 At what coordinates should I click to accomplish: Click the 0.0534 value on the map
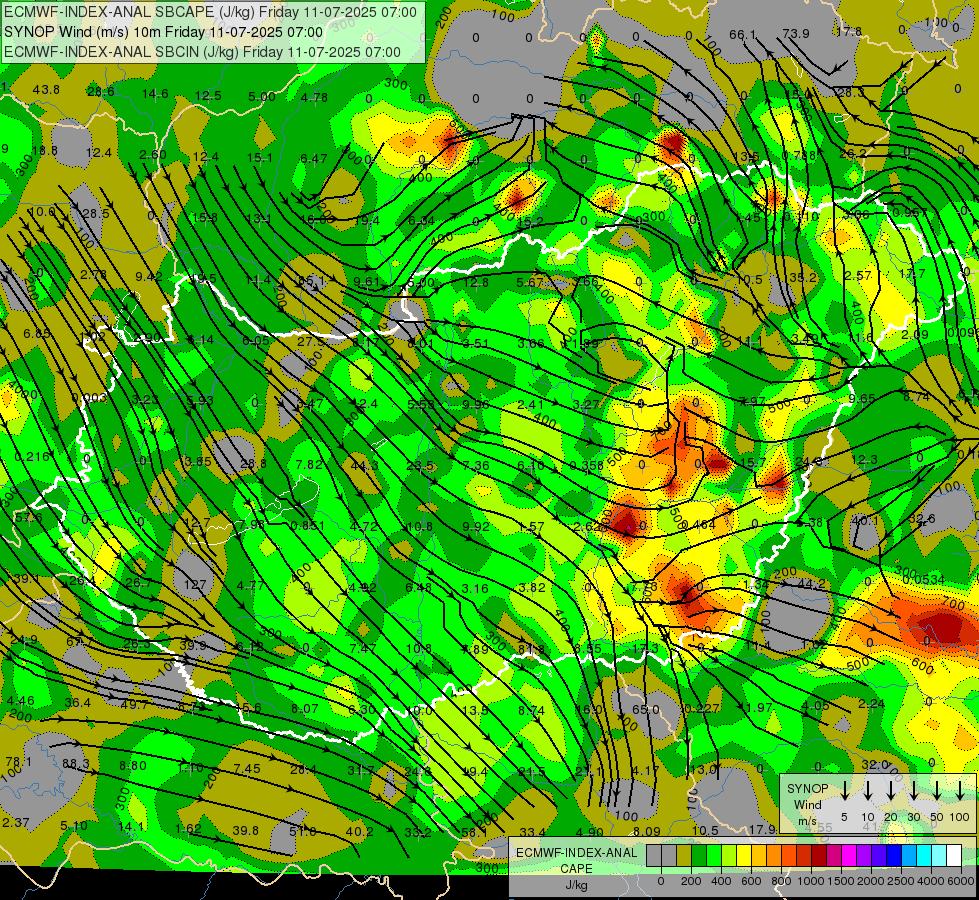pos(925,580)
